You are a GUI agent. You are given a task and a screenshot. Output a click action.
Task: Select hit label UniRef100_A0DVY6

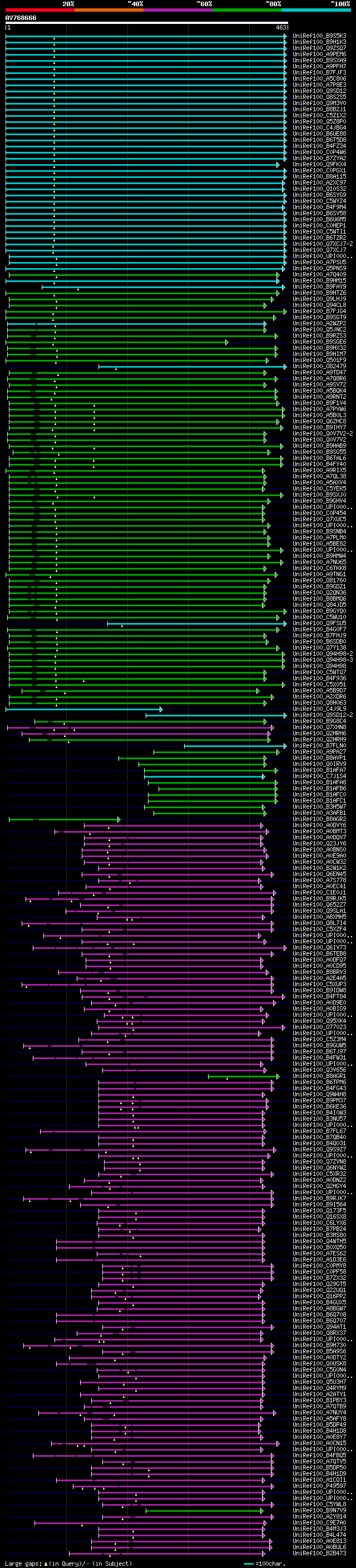[x=319, y=825]
